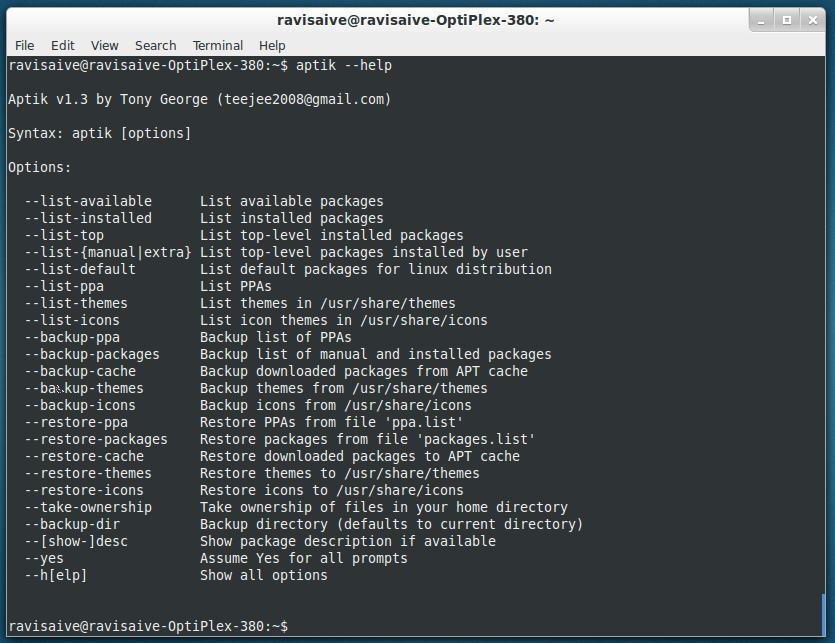Open the File menu
The height and width of the screenshot is (643, 835).
click(25, 45)
